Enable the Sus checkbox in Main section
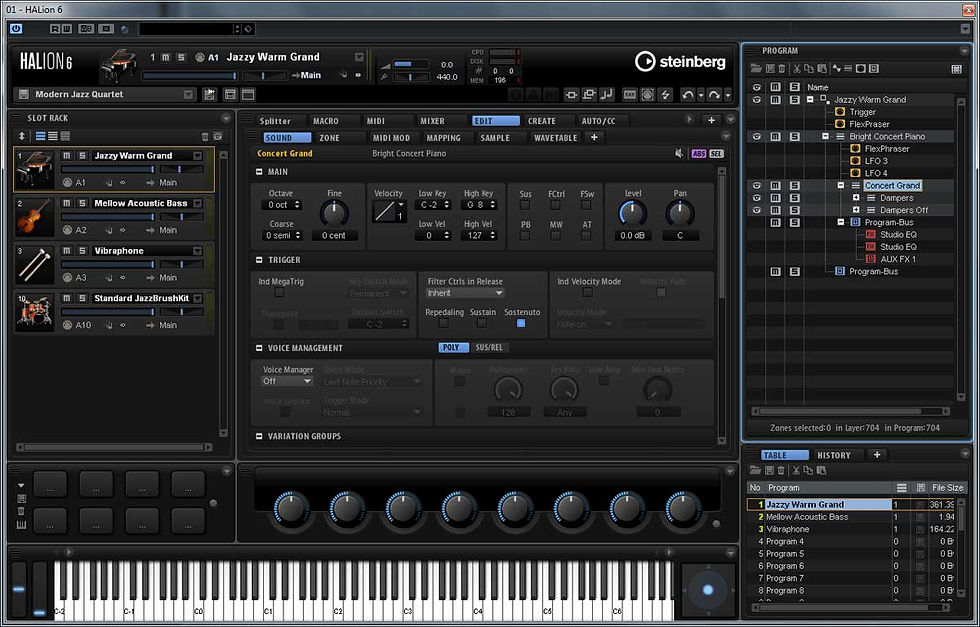The width and height of the screenshot is (980, 627). click(x=525, y=205)
